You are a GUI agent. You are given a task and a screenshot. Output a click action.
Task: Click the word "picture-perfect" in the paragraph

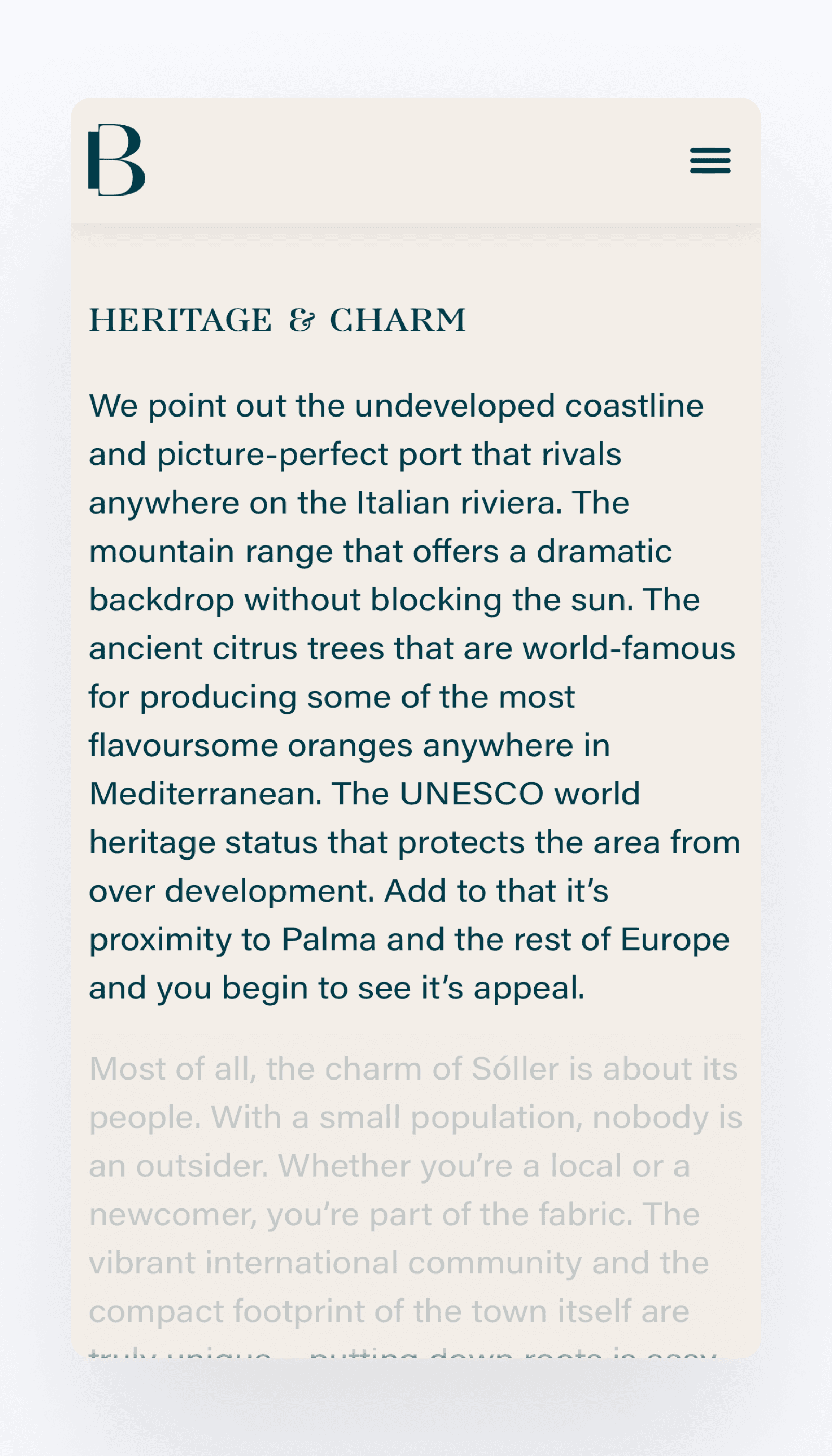click(273, 455)
